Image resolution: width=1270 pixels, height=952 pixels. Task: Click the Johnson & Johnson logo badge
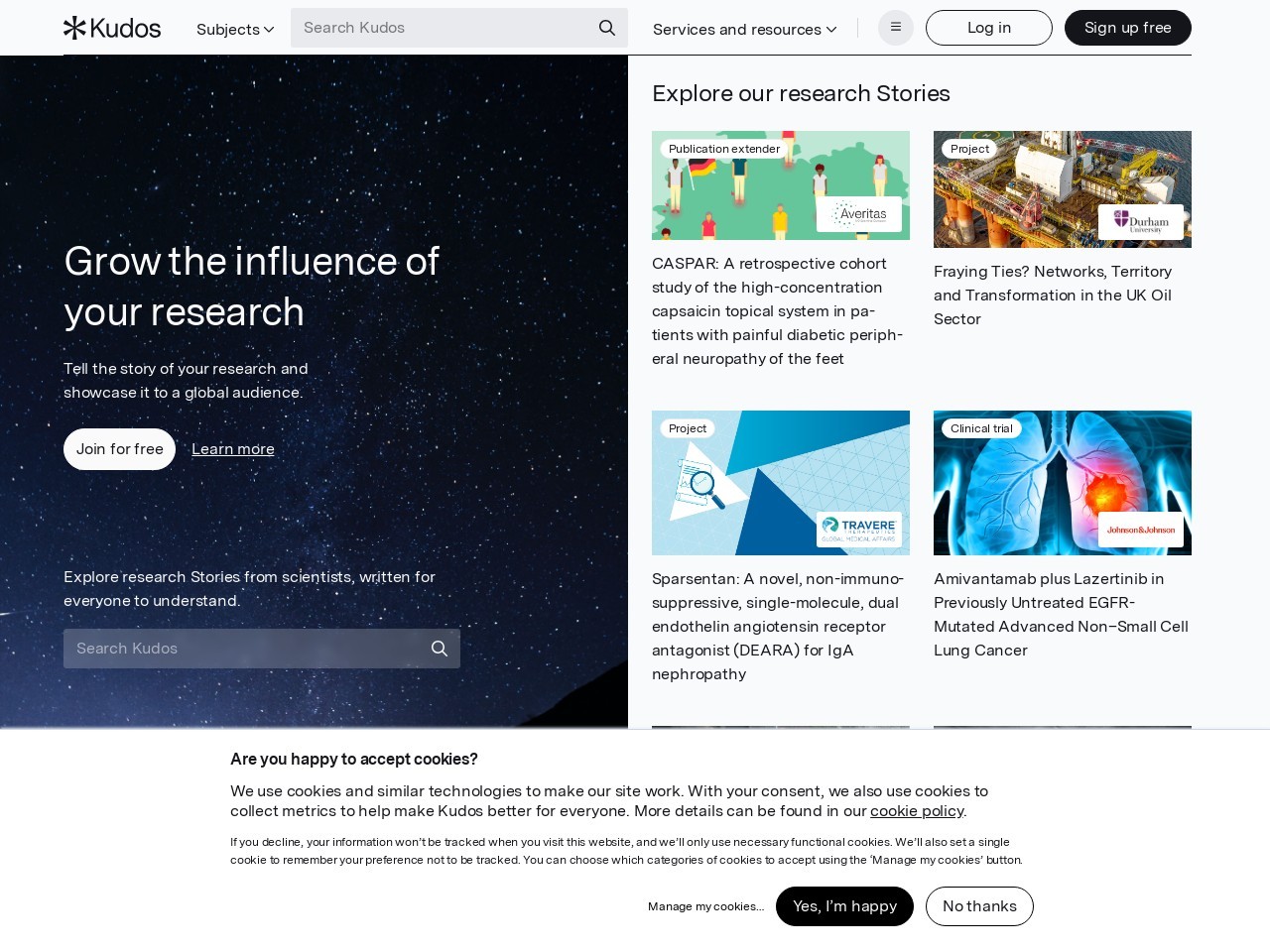coord(1141,530)
